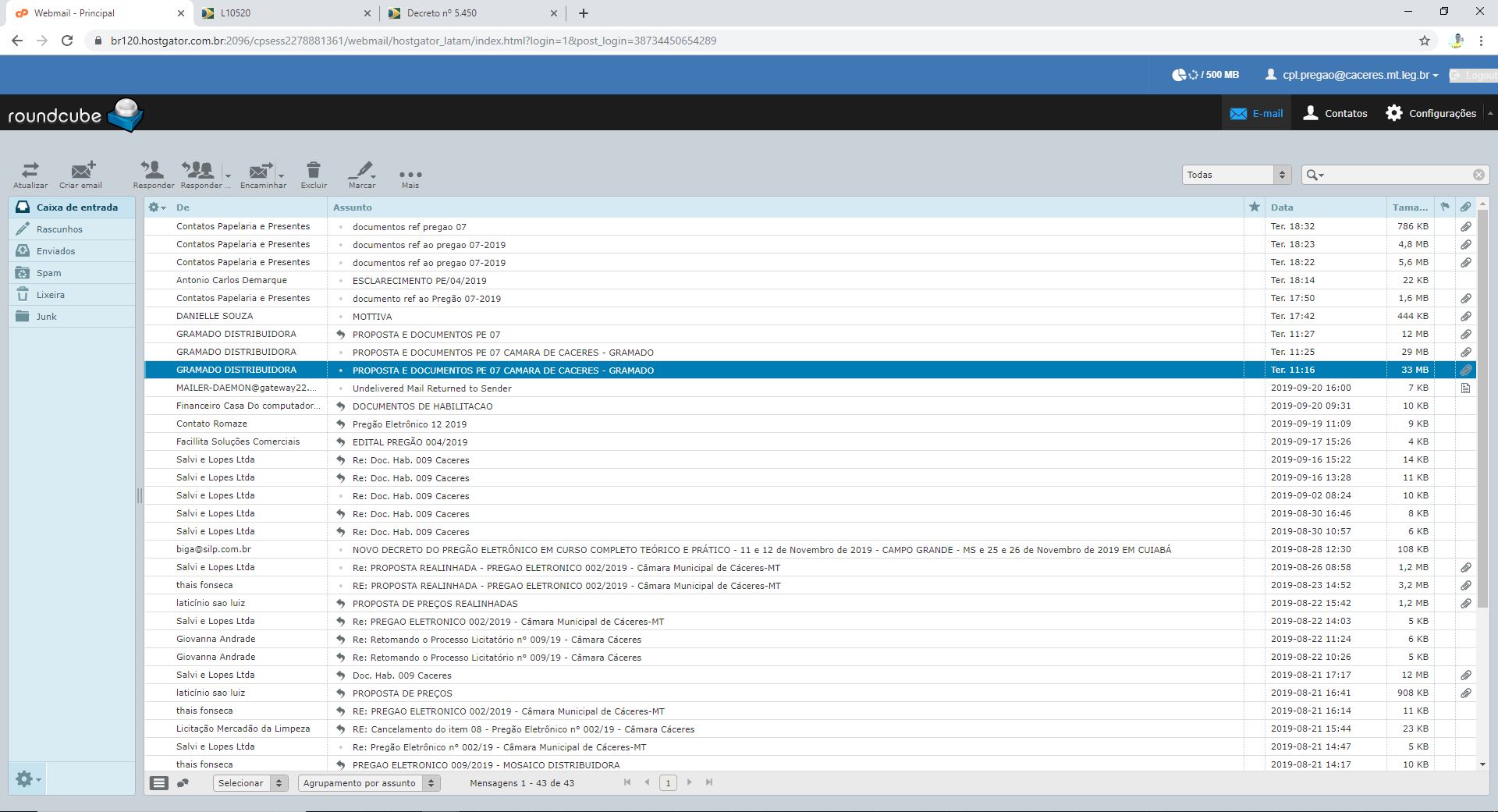This screenshot has height=812, width=1498.
Task: Toggle threads view button at bottom
Action: [183, 783]
